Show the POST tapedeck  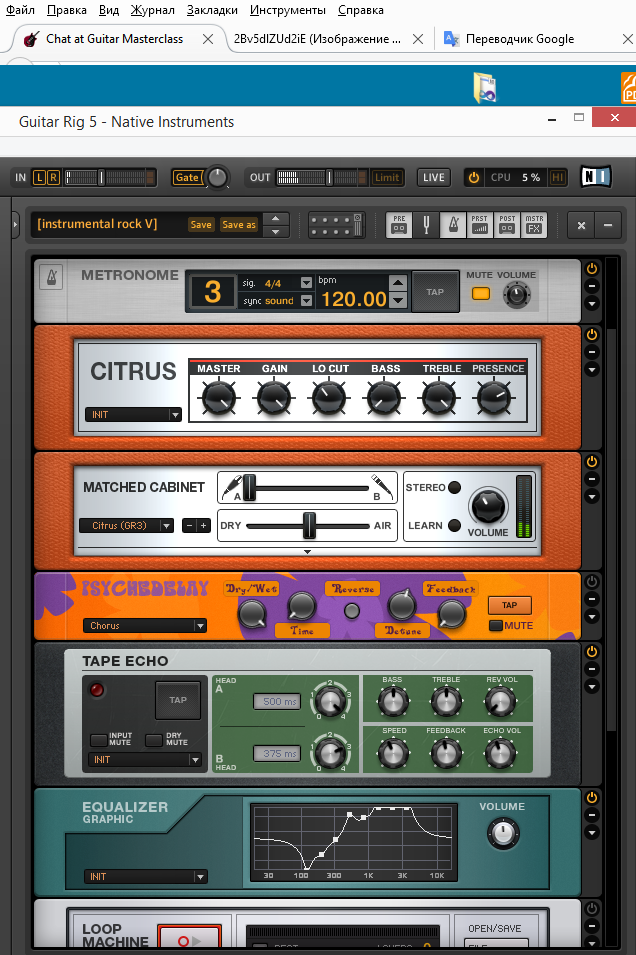[507, 225]
